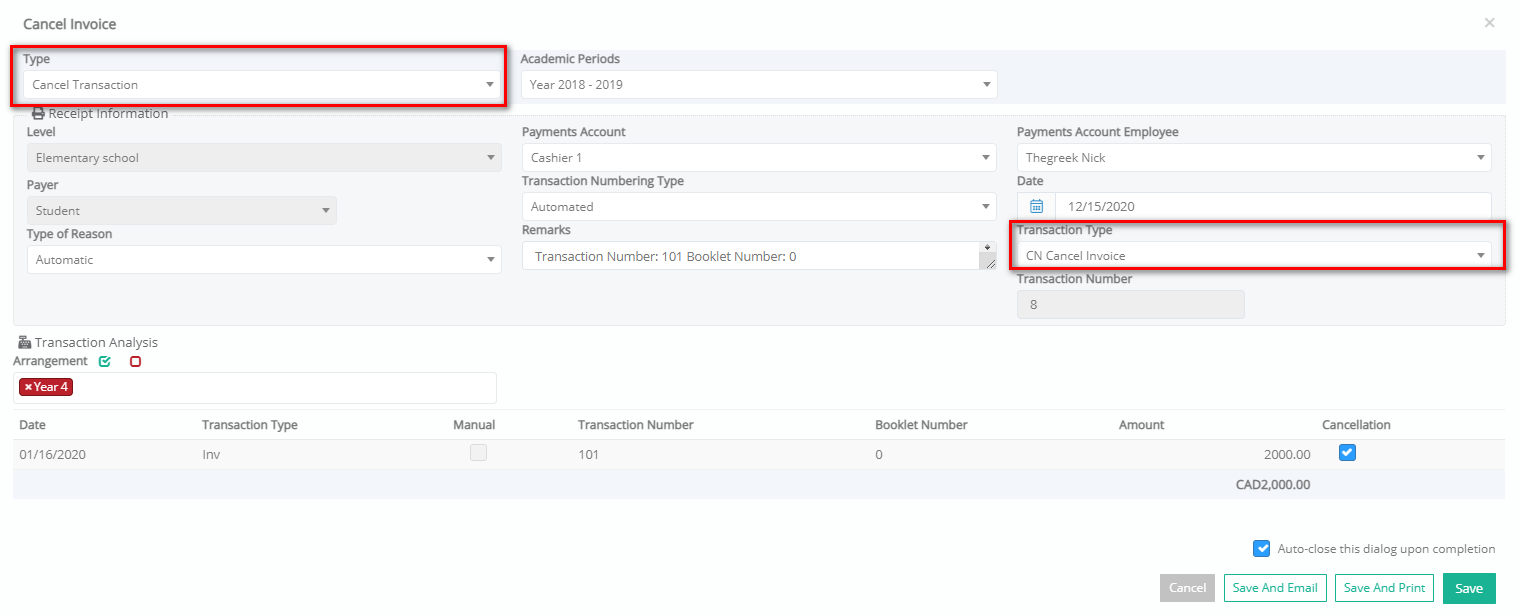Click the Date field 12/15/2020
Viewport: 1520px width, 616px height.
(1273, 207)
